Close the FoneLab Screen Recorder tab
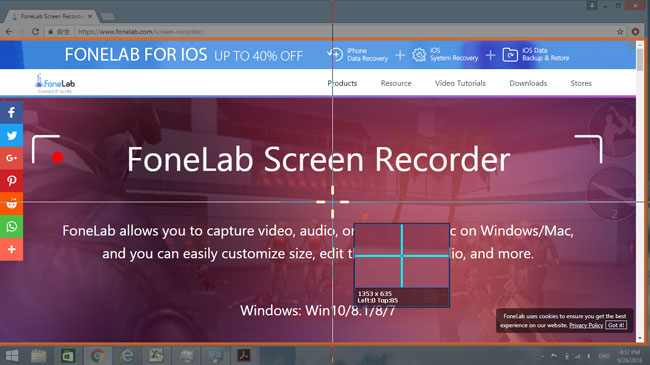The image size is (650, 365). point(90,16)
